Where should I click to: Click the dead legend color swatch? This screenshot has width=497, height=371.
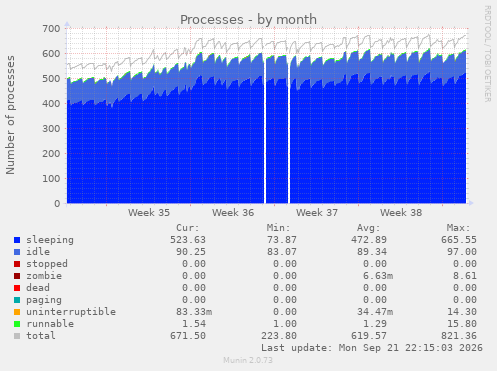coord(17,288)
